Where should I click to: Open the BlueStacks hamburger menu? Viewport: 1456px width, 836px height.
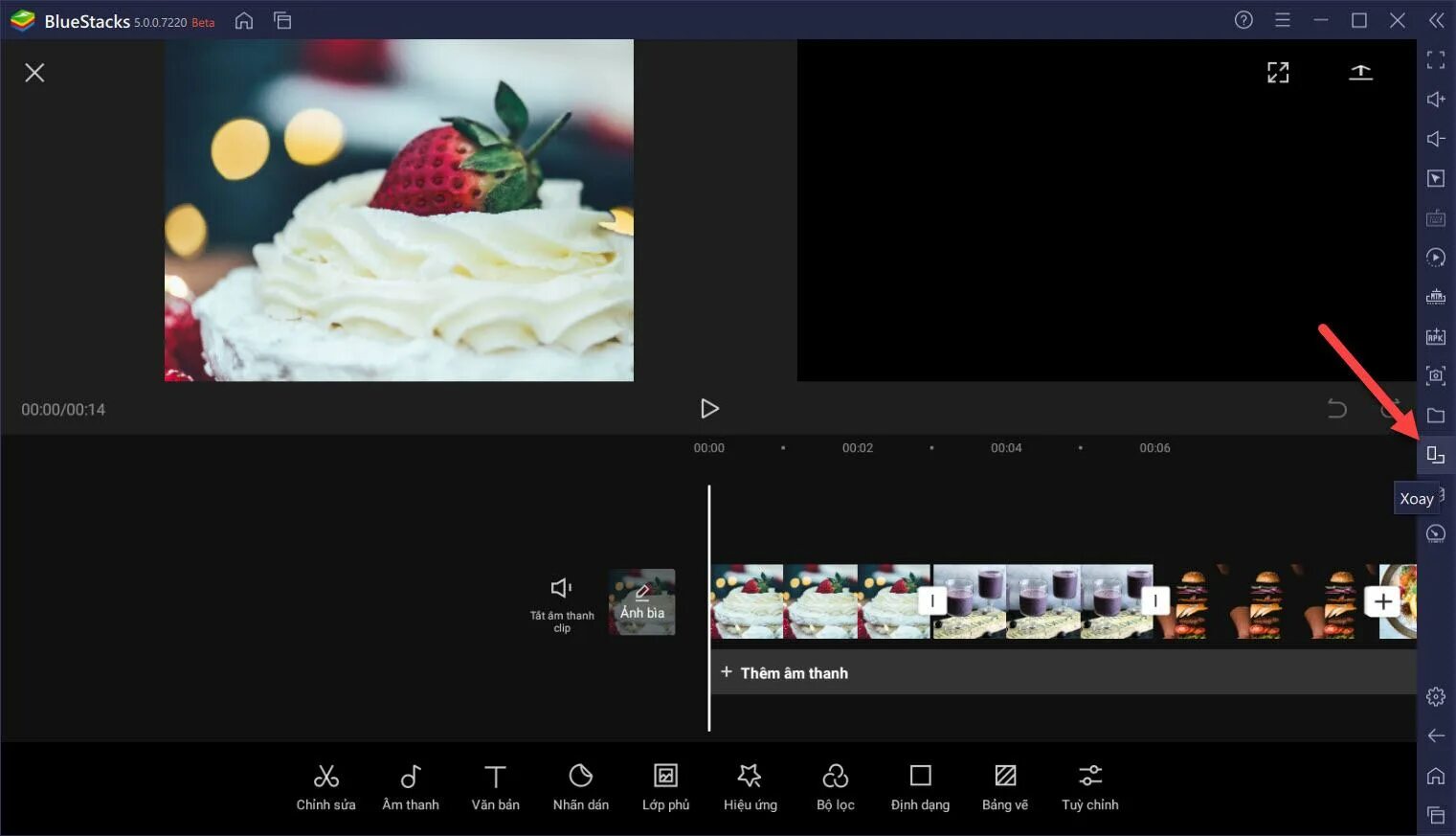click(x=1283, y=20)
